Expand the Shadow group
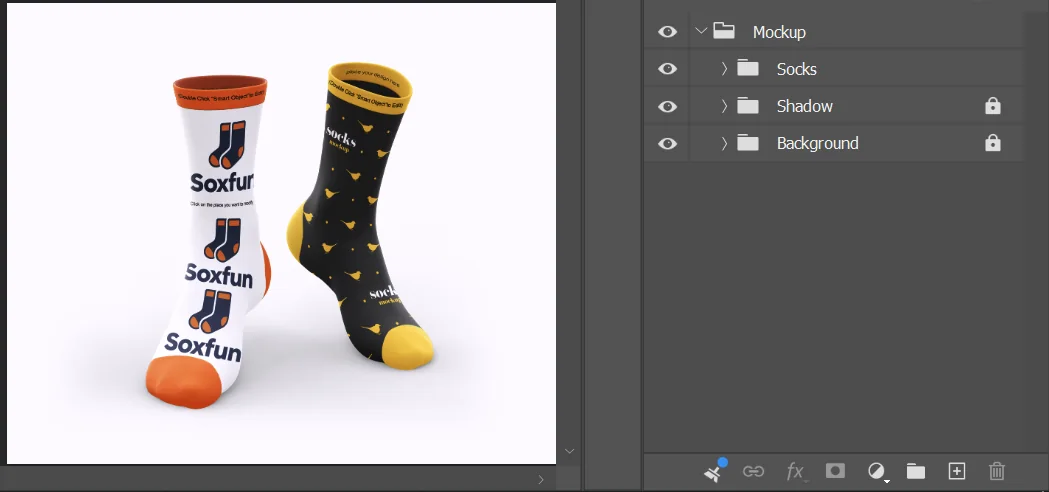This screenshot has height=492, width=1049. [725, 106]
